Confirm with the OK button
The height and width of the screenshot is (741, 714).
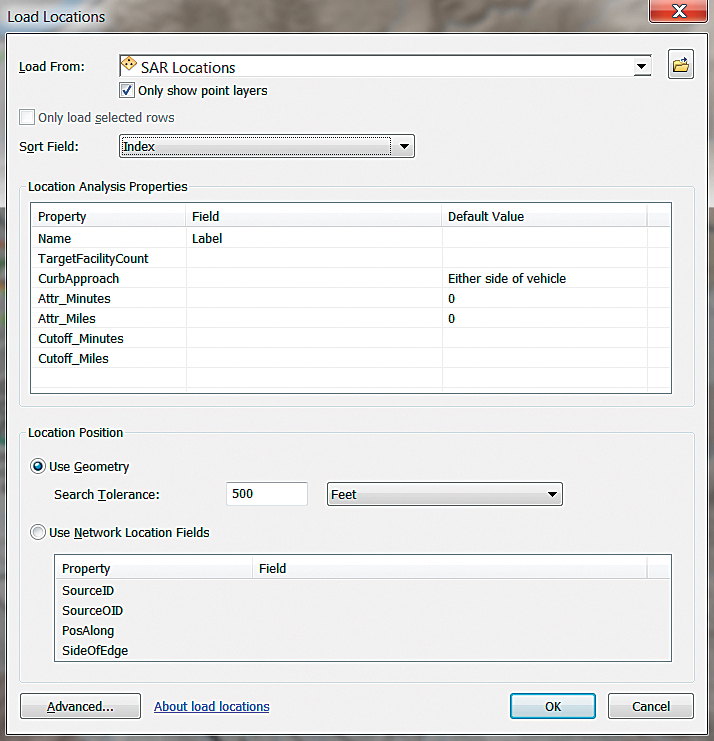552,706
